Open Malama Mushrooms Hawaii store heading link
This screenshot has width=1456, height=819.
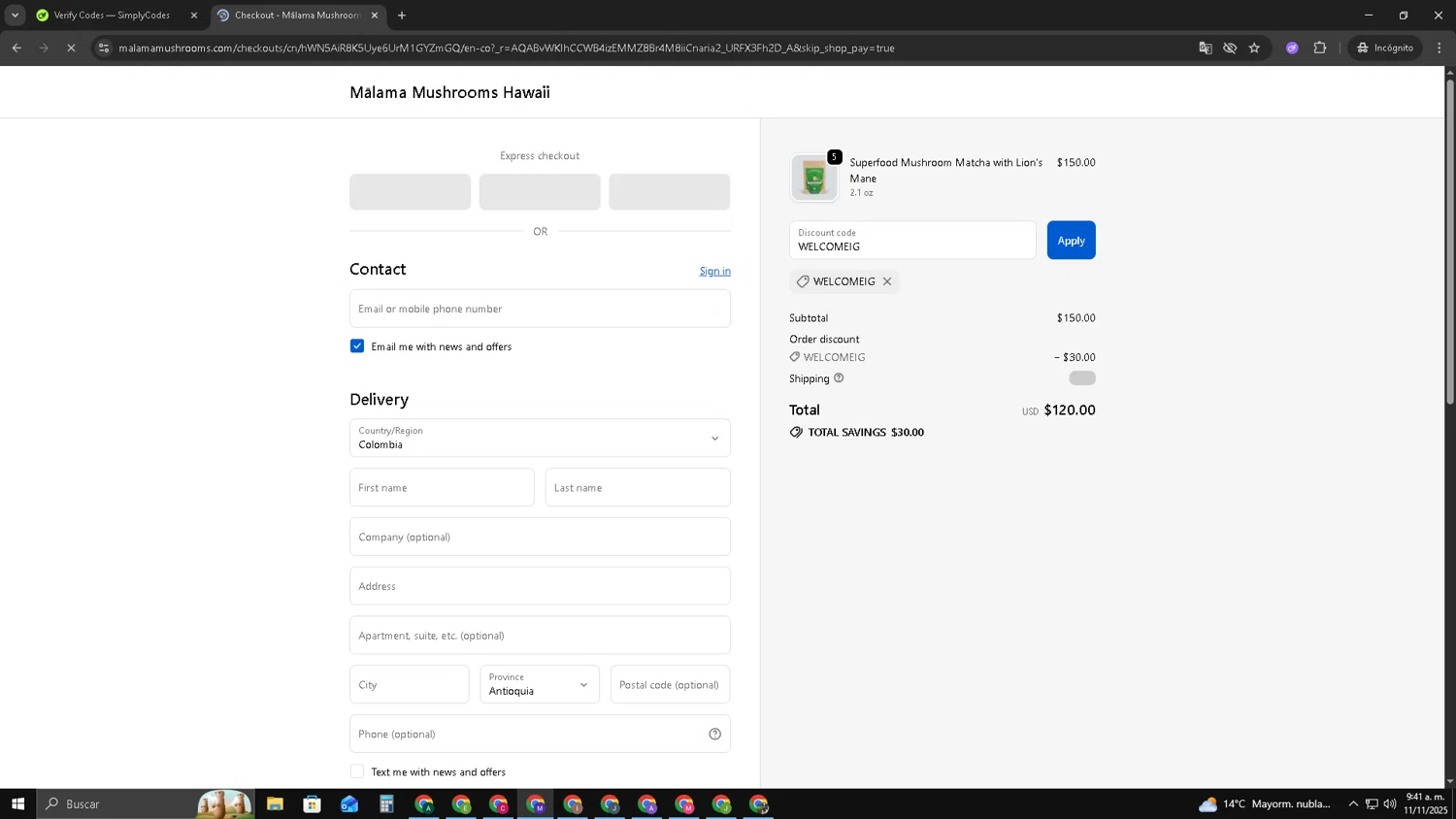click(449, 92)
